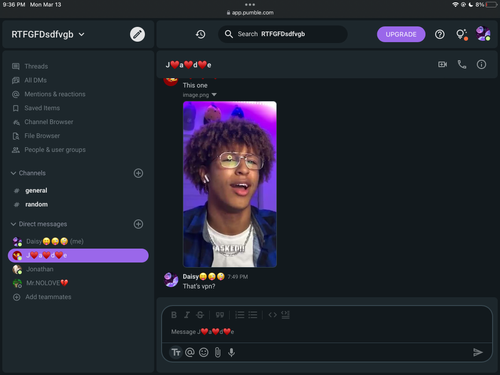Record a voice message with microphone icon
Viewport: 500px width, 375px height.
[231, 352]
